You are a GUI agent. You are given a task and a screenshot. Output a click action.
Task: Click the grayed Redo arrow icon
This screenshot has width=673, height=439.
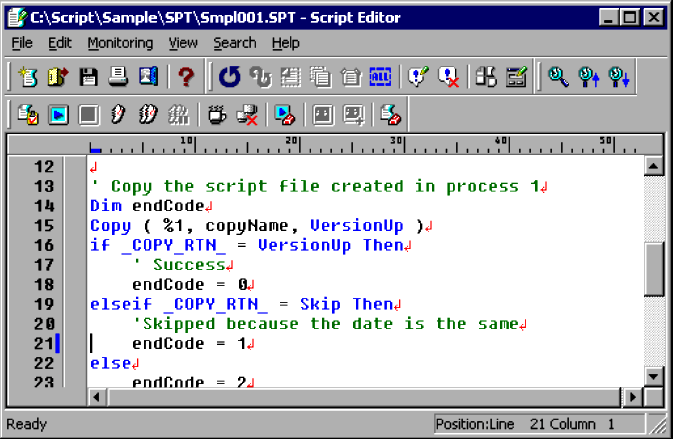(261, 77)
